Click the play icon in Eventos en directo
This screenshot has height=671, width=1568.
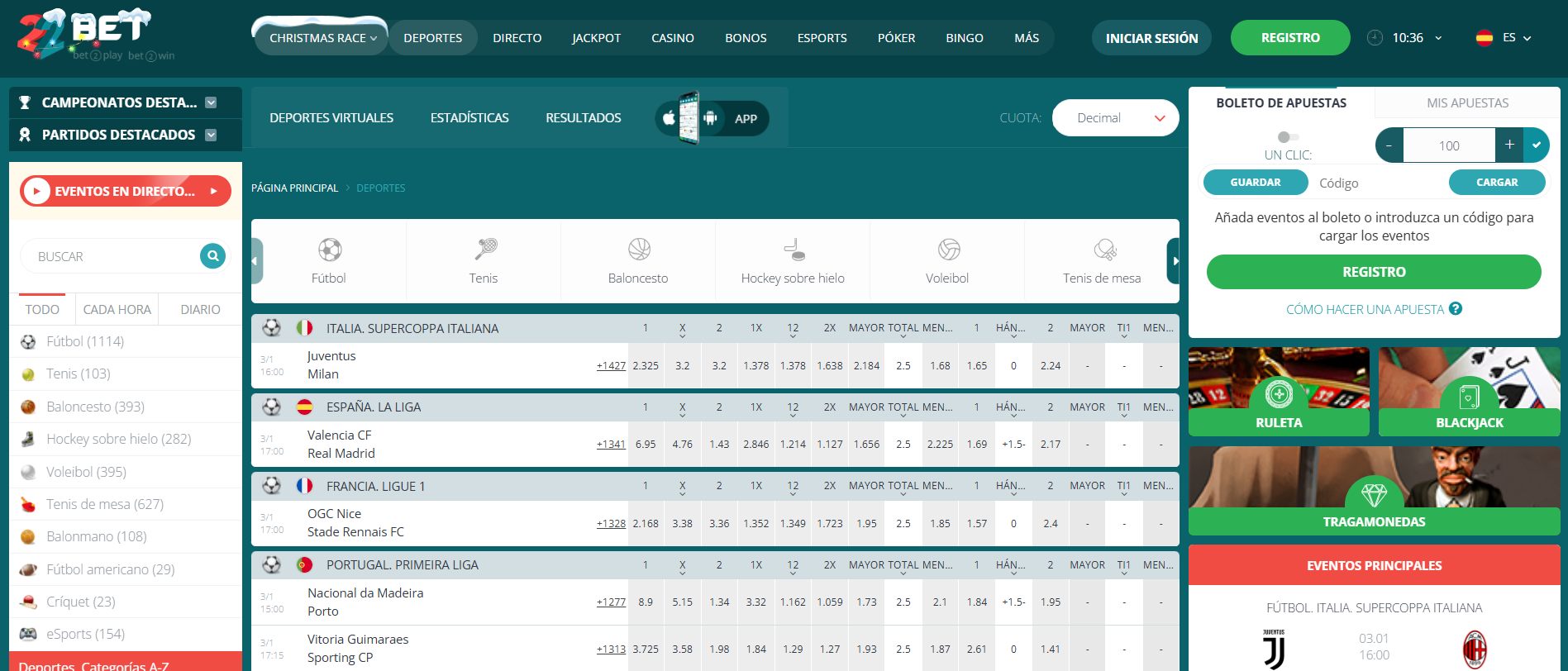[x=36, y=191]
